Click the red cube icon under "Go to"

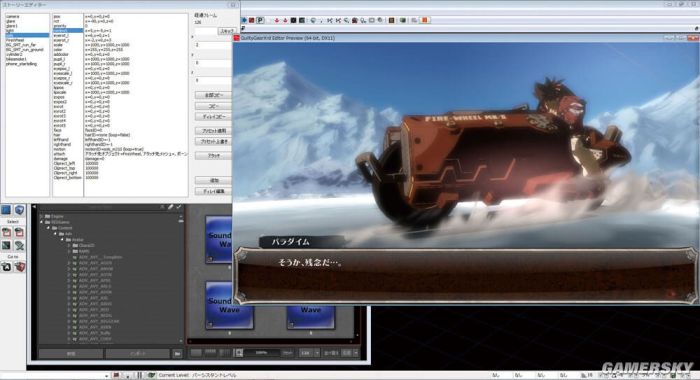[x=19, y=267]
